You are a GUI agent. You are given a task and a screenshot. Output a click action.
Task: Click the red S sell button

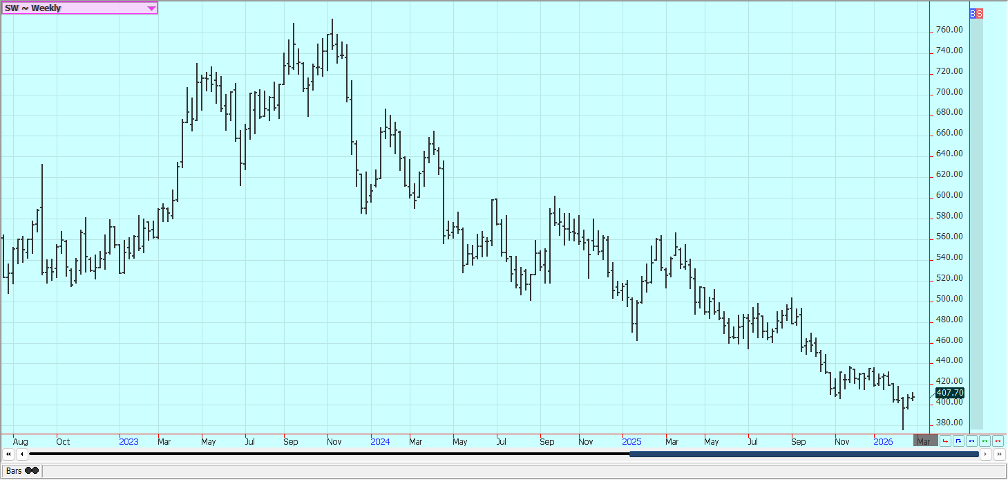(x=980, y=12)
